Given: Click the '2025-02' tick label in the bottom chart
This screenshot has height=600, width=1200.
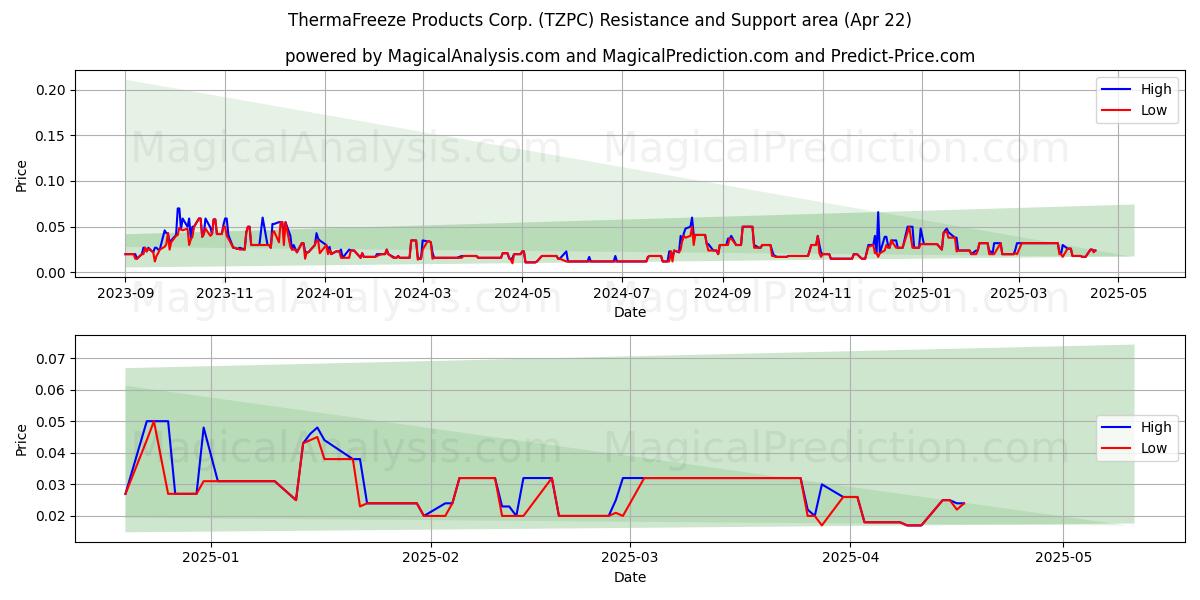Looking at the screenshot, I should (x=431, y=558).
